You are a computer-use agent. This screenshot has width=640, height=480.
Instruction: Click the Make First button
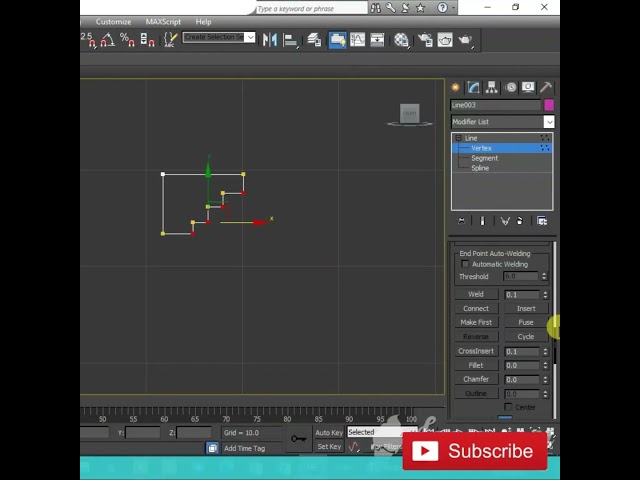(x=476, y=322)
